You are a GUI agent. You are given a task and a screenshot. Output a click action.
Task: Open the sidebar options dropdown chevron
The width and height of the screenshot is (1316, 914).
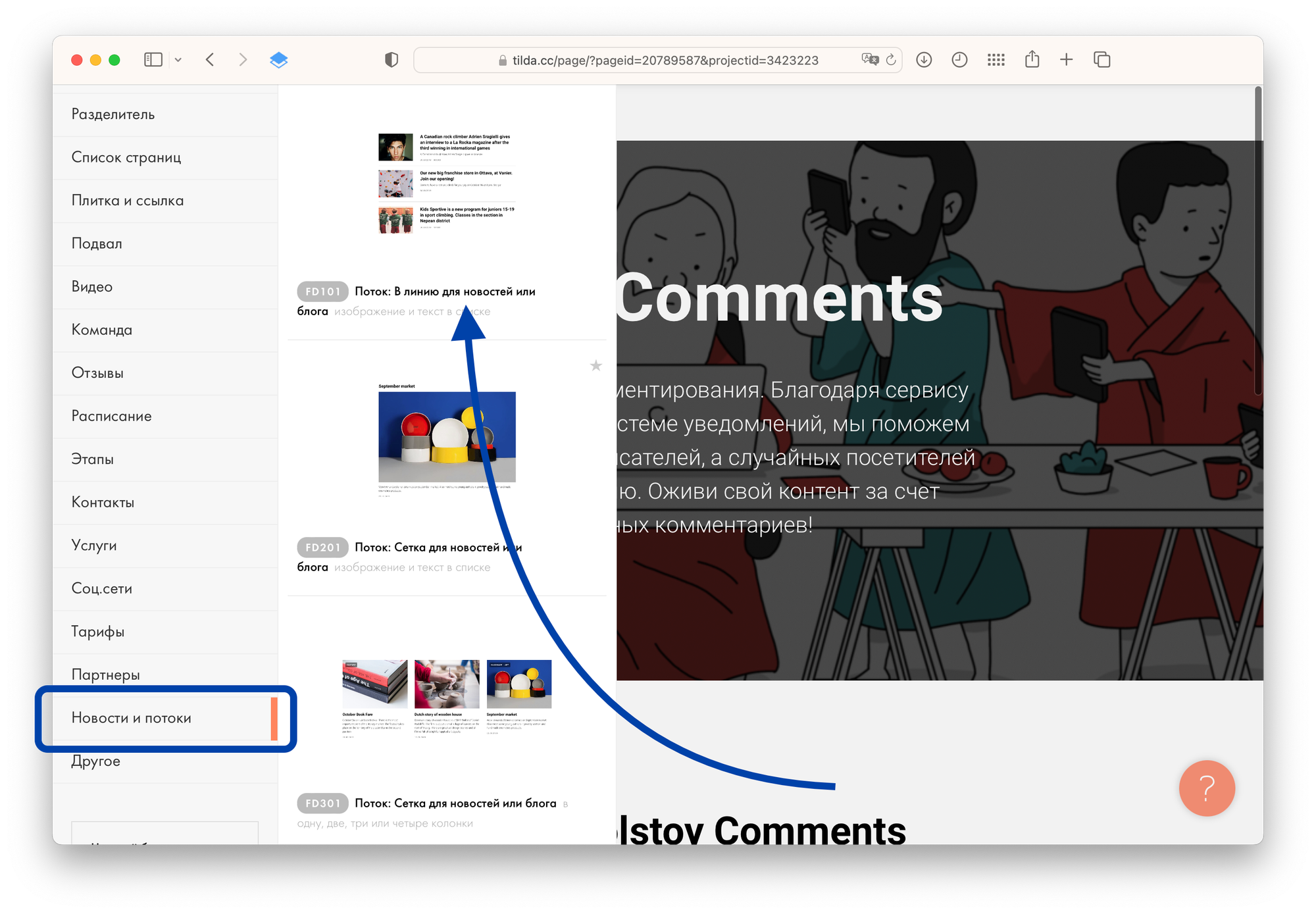tap(178, 60)
